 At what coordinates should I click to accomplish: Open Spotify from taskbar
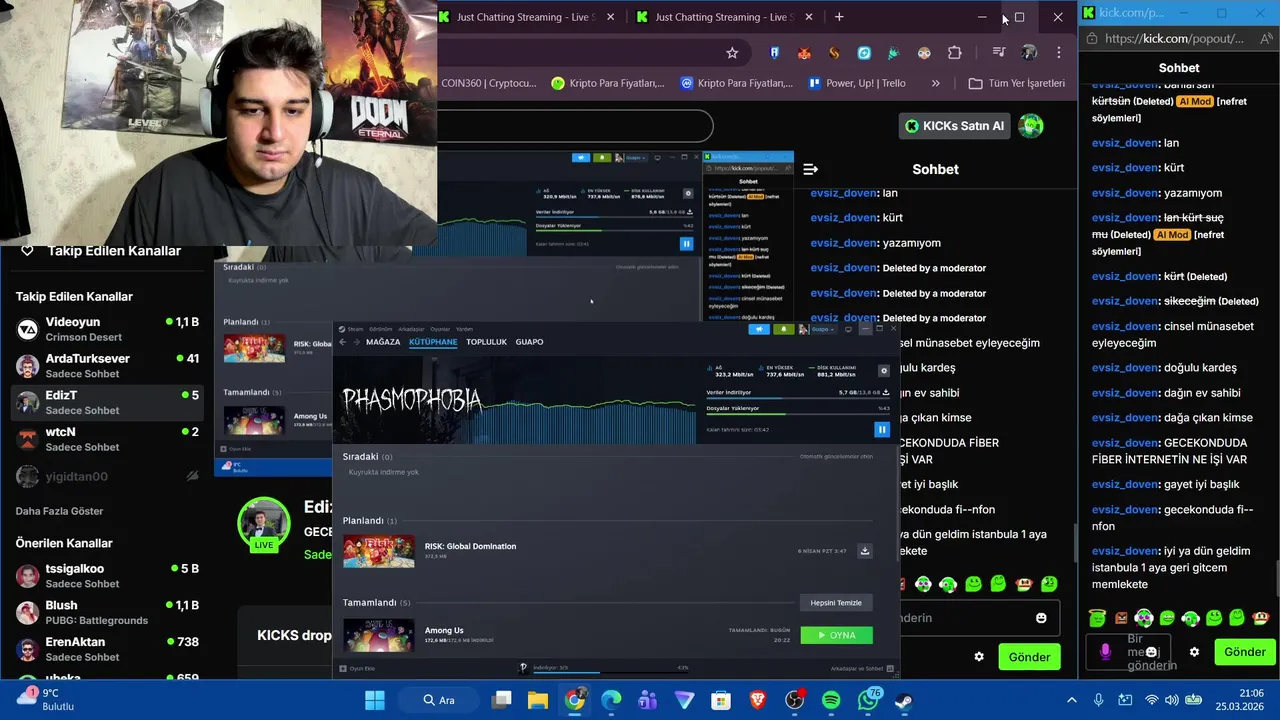(x=831, y=700)
